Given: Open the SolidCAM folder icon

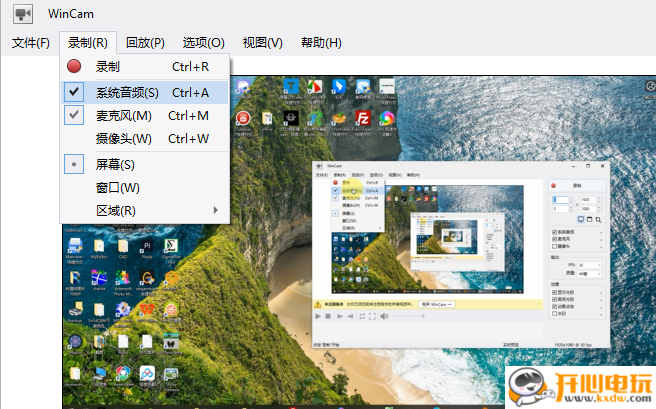Looking at the screenshot, I should (x=99, y=310).
